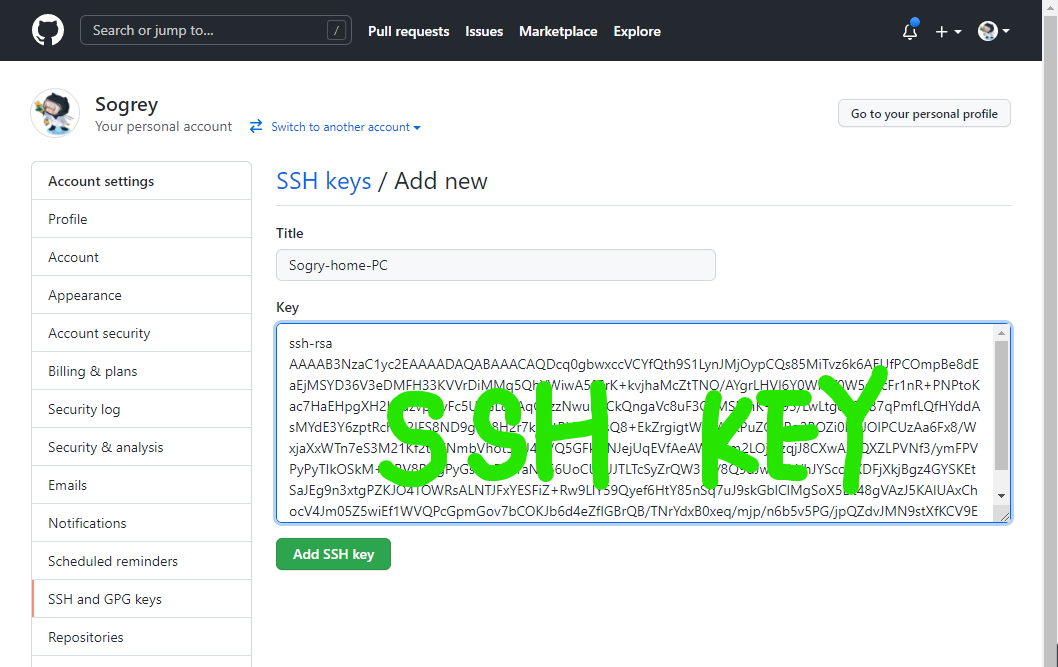Click the GitHub logo icon
The width and height of the screenshot is (1058, 667).
pos(47,30)
